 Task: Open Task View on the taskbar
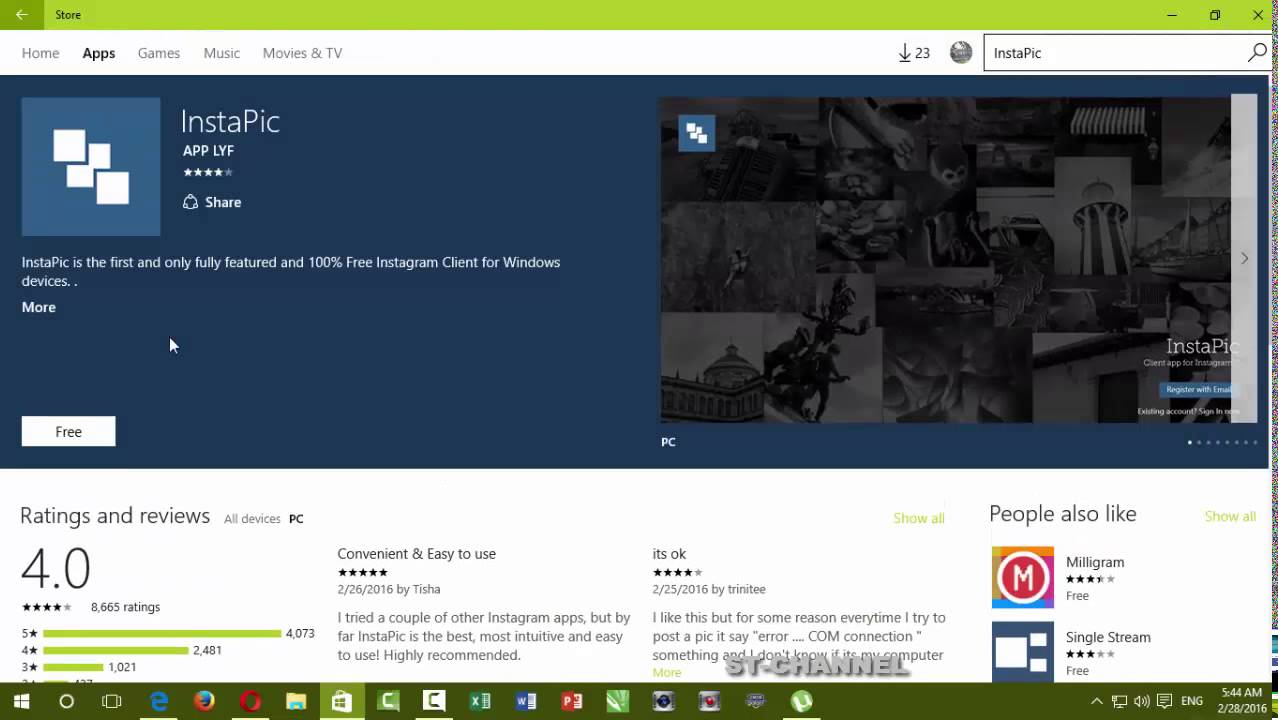[112, 701]
